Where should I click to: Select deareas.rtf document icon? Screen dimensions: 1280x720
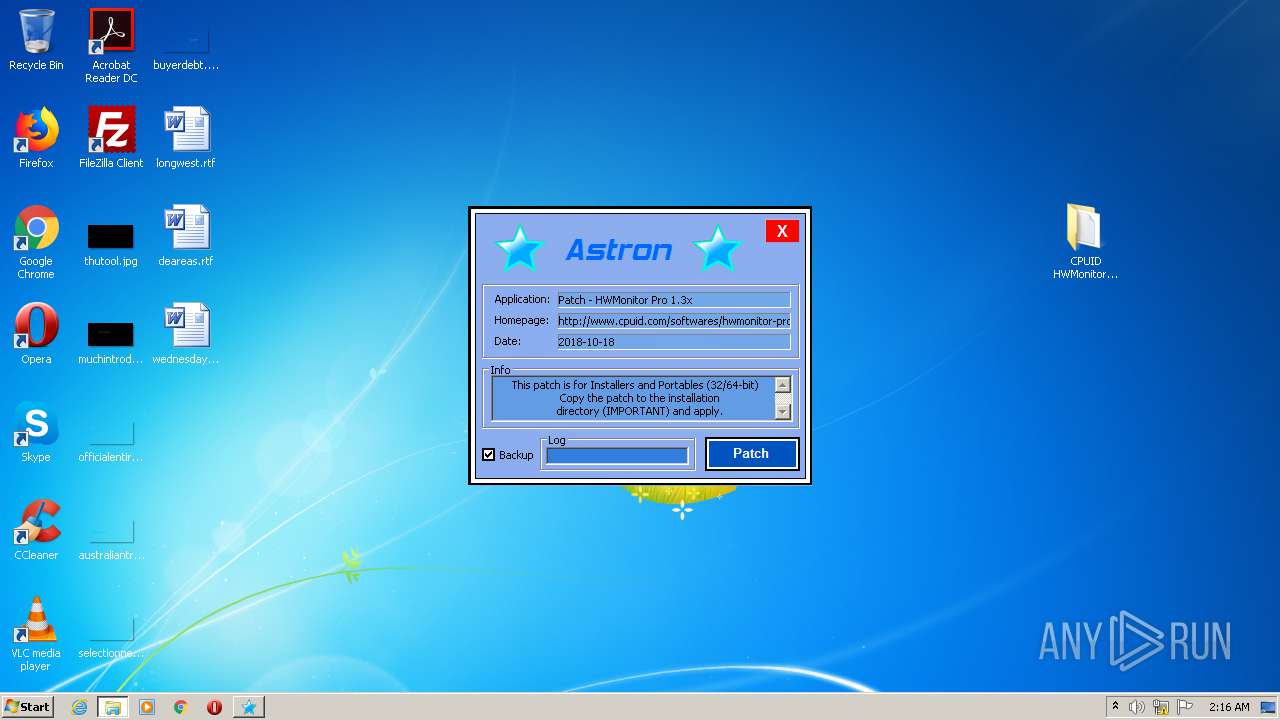pos(186,237)
